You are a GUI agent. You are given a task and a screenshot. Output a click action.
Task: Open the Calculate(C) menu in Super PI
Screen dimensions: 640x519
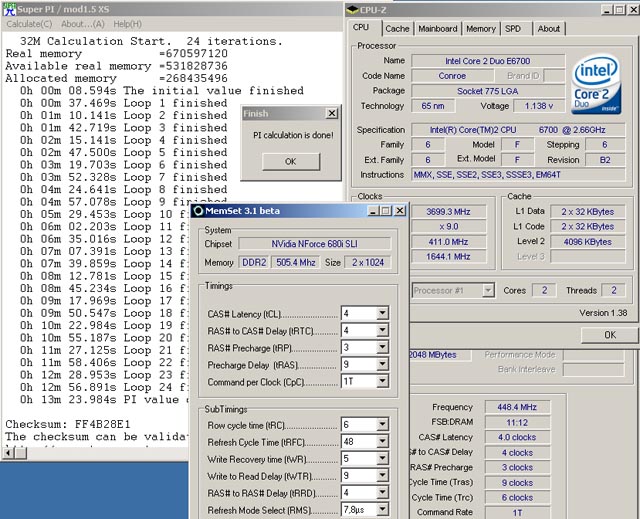tap(29, 24)
